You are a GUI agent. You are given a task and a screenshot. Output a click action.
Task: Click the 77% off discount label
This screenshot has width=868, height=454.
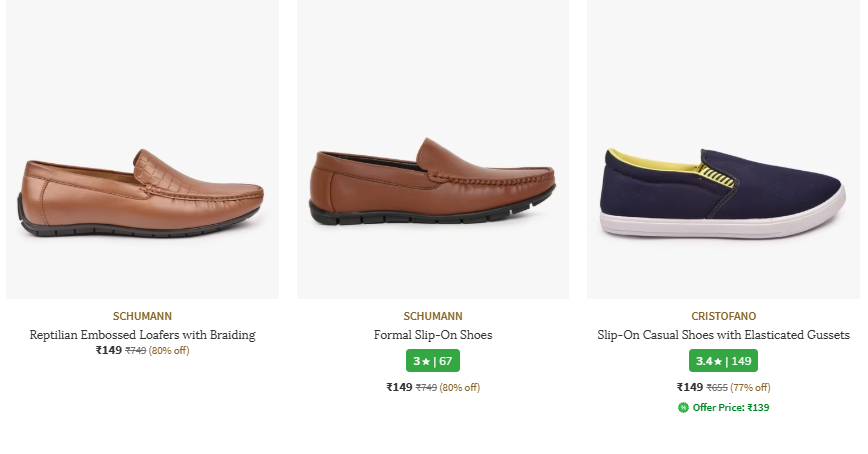click(x=750, y=388)
